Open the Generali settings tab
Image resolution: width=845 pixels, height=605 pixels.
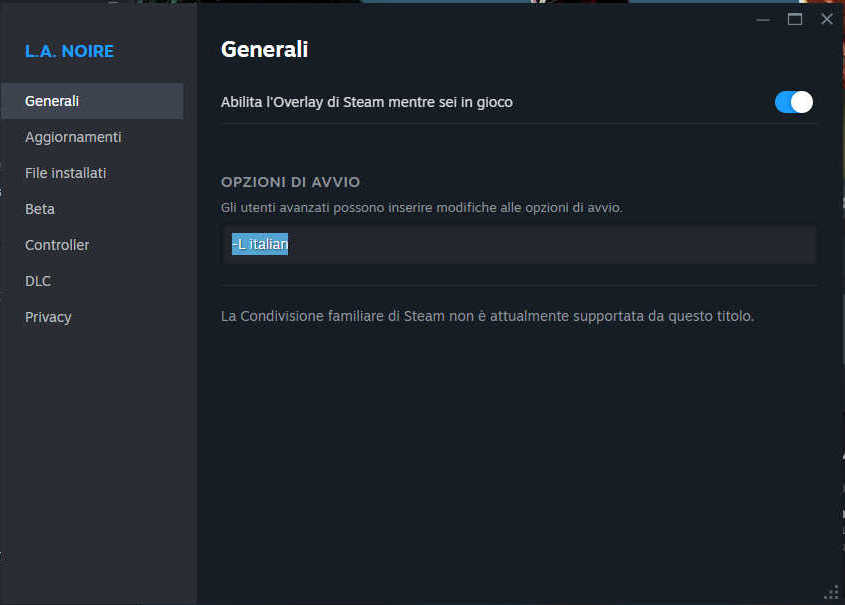tap(92, 101)
